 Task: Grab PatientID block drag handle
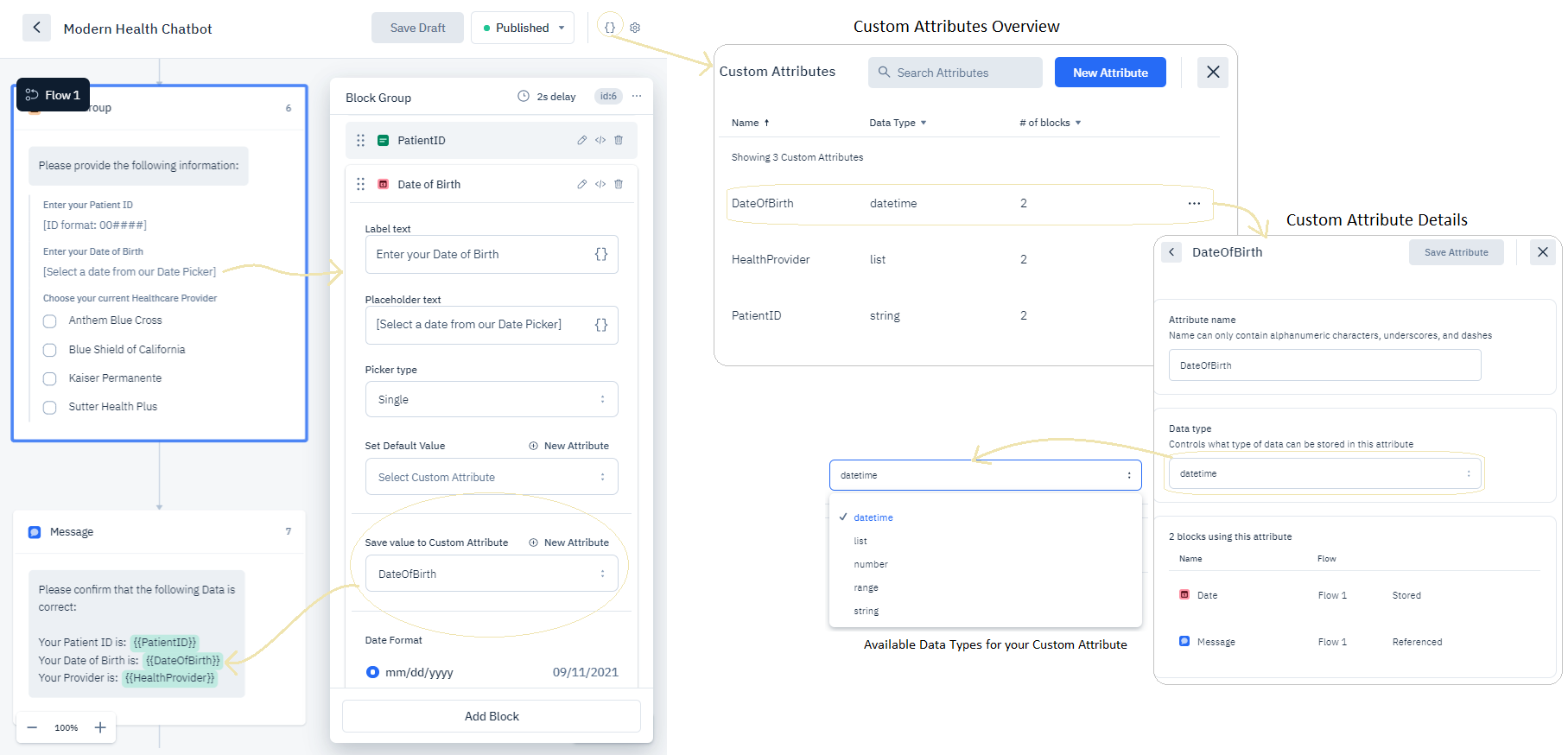point(361,140)
